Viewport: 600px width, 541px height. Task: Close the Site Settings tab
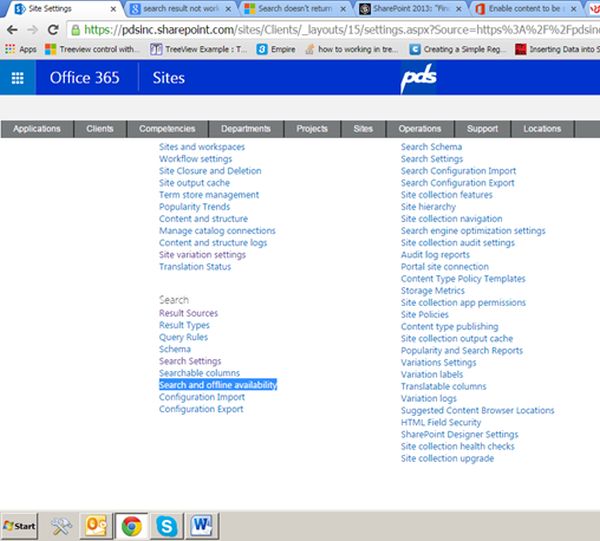click(x=113, y=9)
